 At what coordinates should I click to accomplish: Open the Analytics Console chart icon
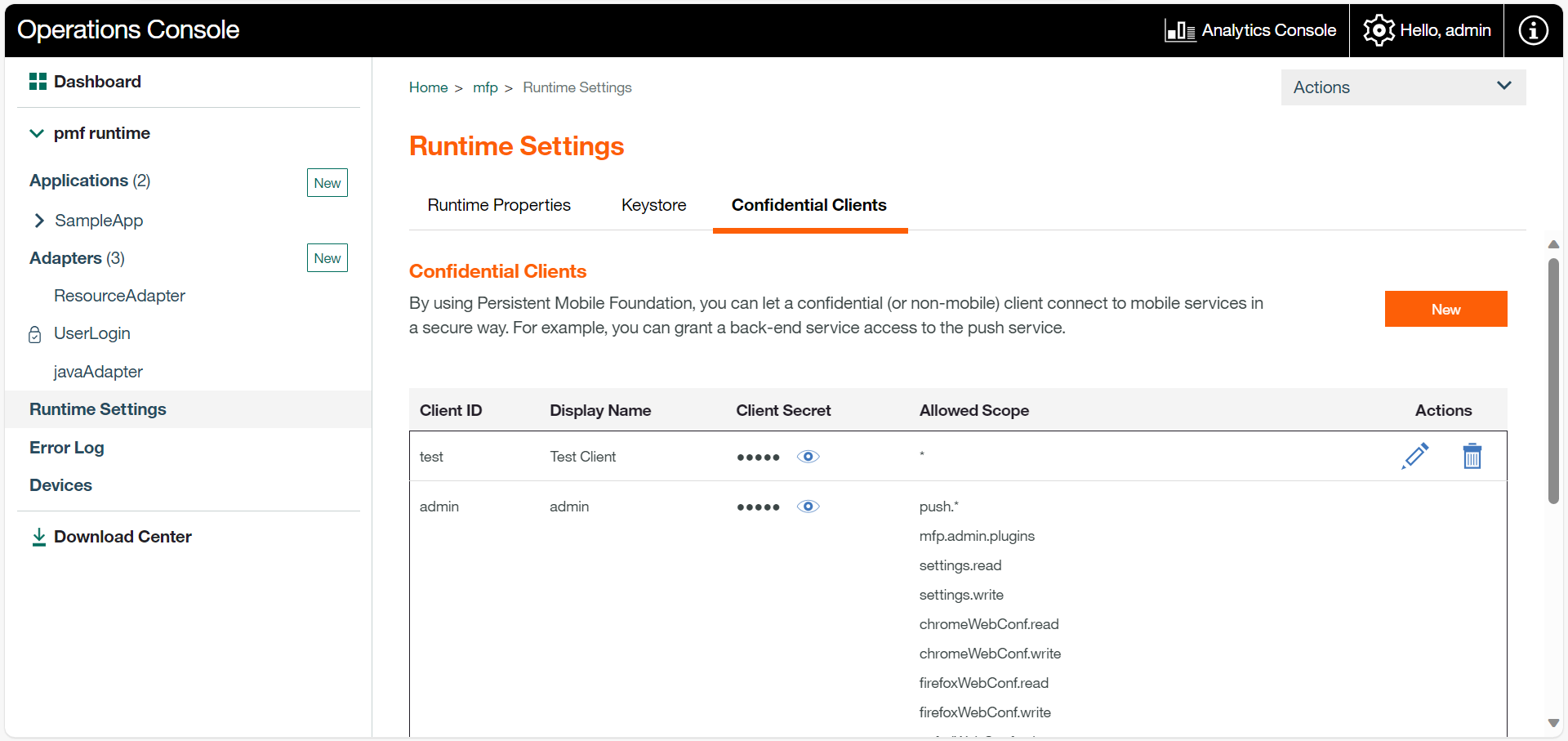pos(1179,31)
